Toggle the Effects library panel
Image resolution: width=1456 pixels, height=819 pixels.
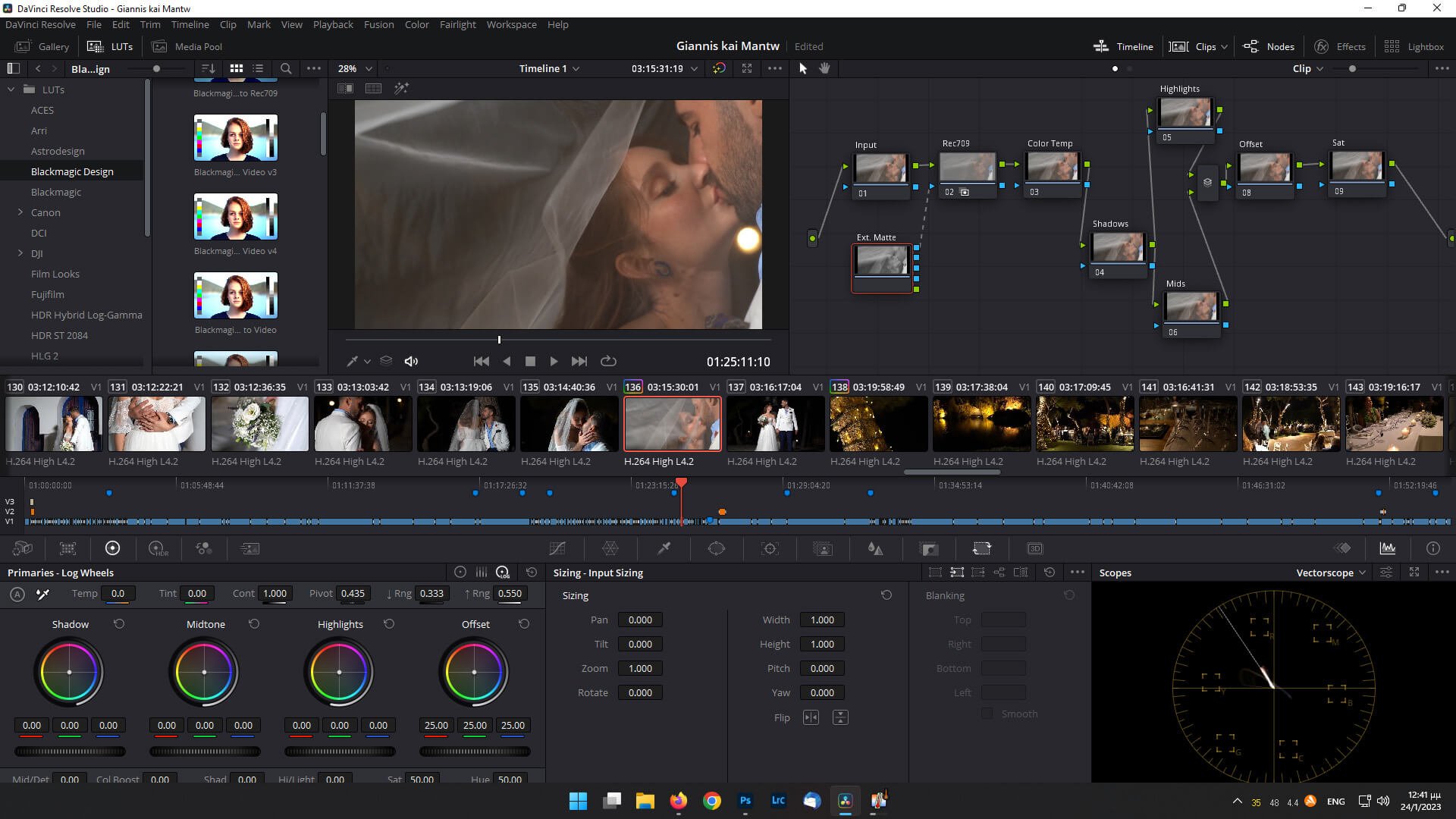click(1341, 46)
